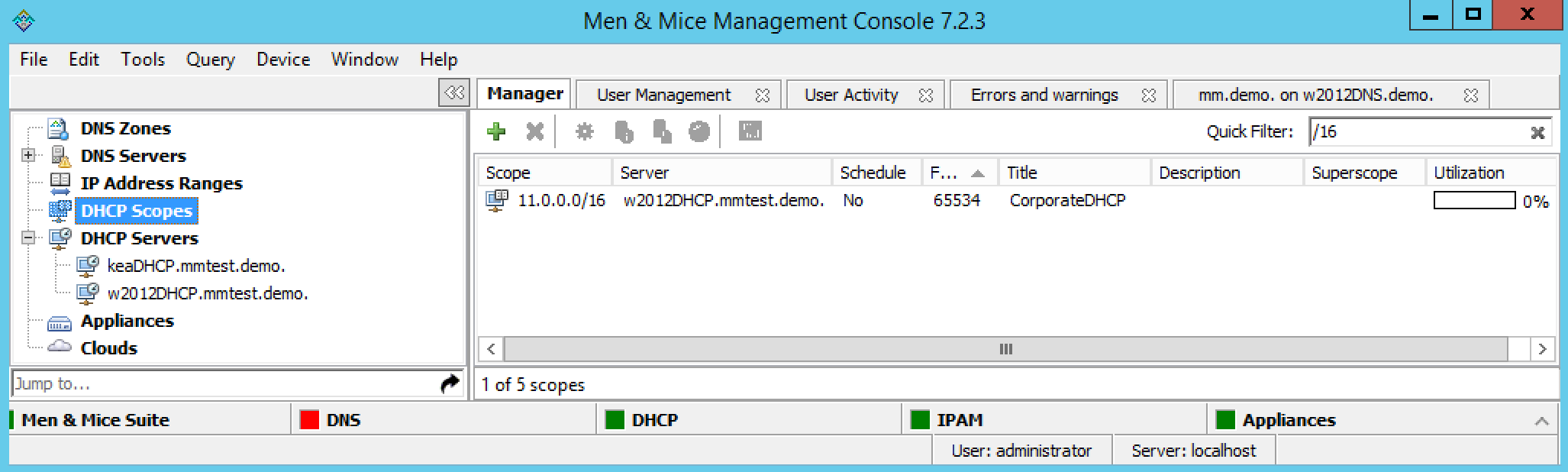The width and height of the screenshot is (1568, 472).
Task: Sort by Title column header
Action: click(x=1075, y=173)
